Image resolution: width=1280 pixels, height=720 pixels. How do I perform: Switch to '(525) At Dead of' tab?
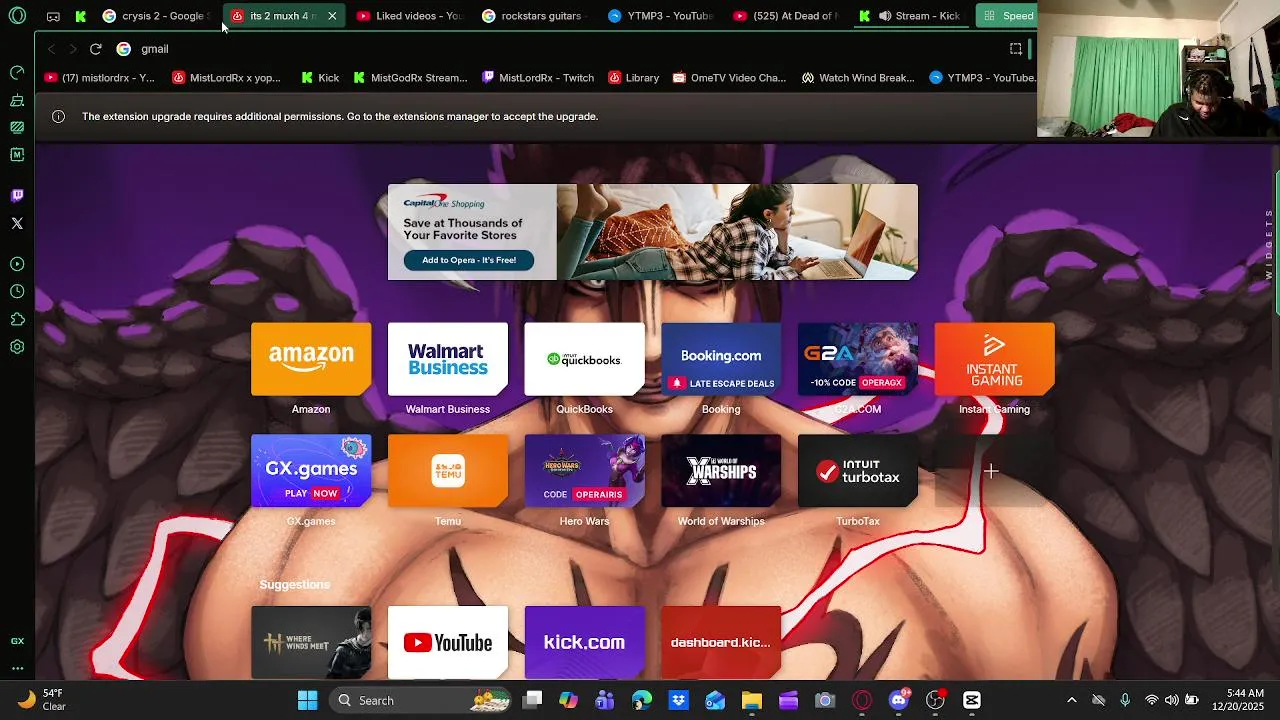pyautogui.click(x=785, y=16)
